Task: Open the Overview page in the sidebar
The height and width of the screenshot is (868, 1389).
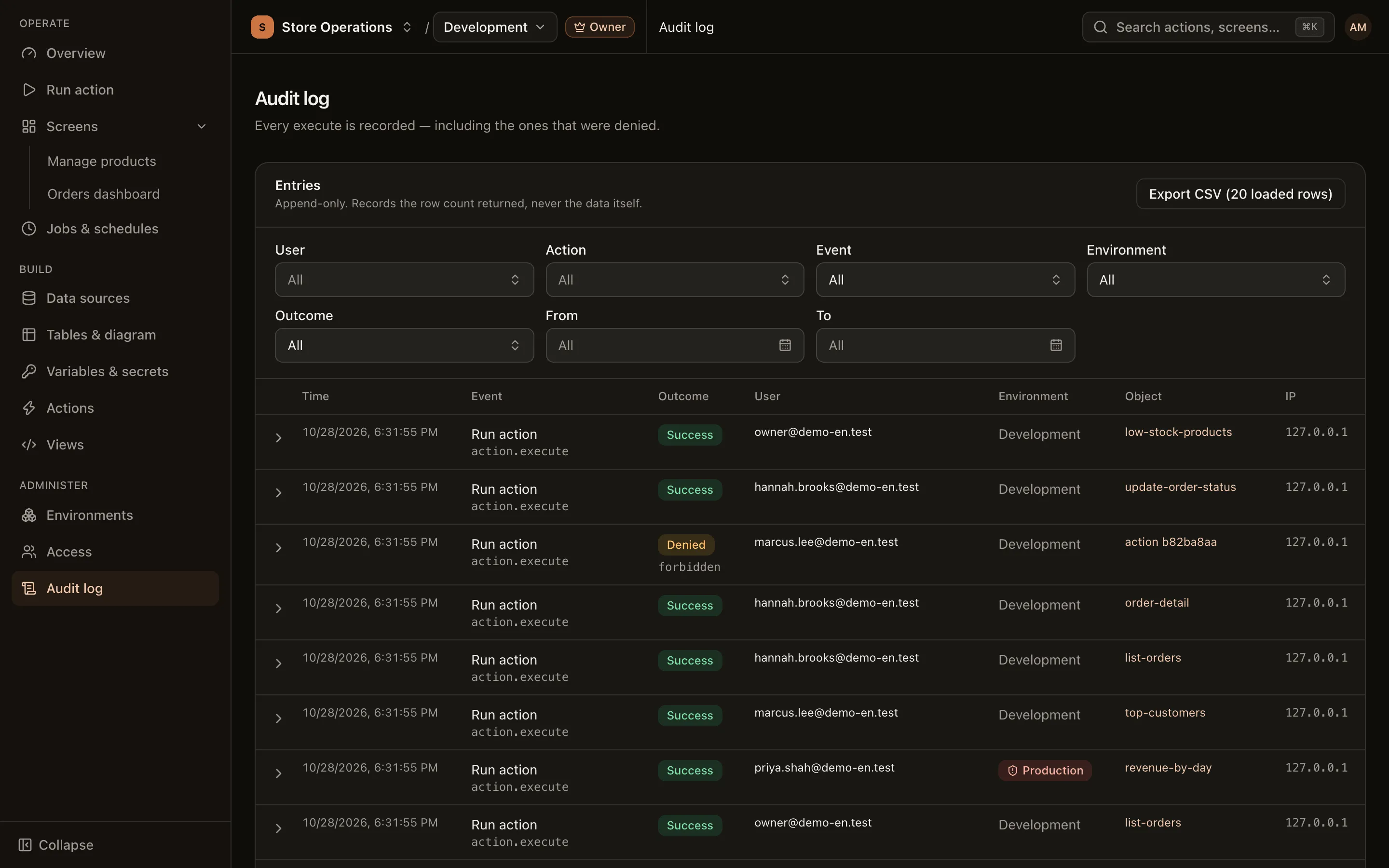Action: click(x=115, y=54)
